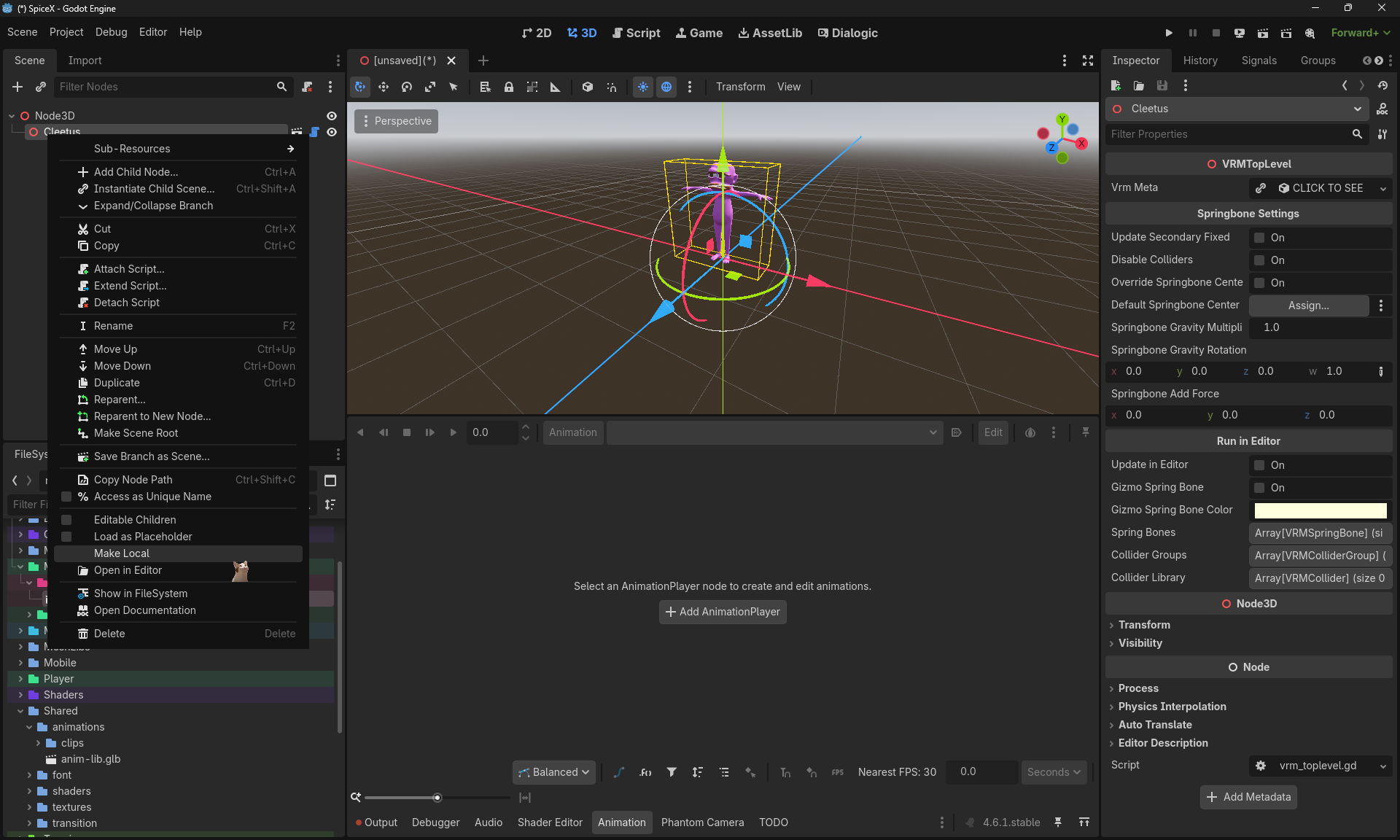The width and height of the screenshot is (1400, 840).
Task: Expand the bottom panel icon
Action: pyautogui.click(x=1084, y=822)
